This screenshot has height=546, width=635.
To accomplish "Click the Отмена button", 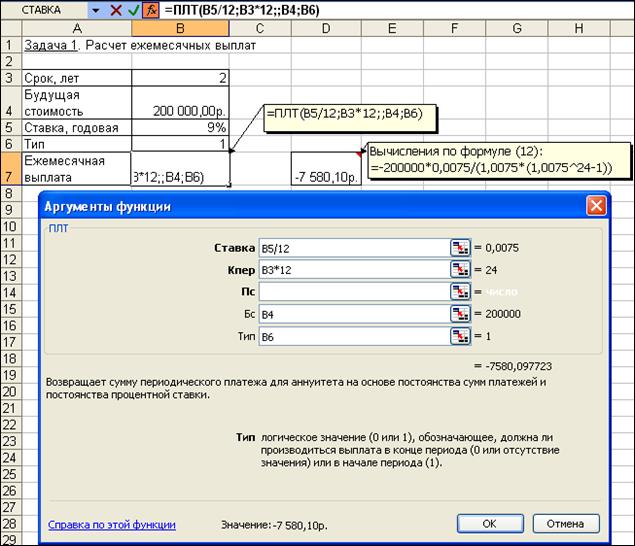I will pos(566,523).
